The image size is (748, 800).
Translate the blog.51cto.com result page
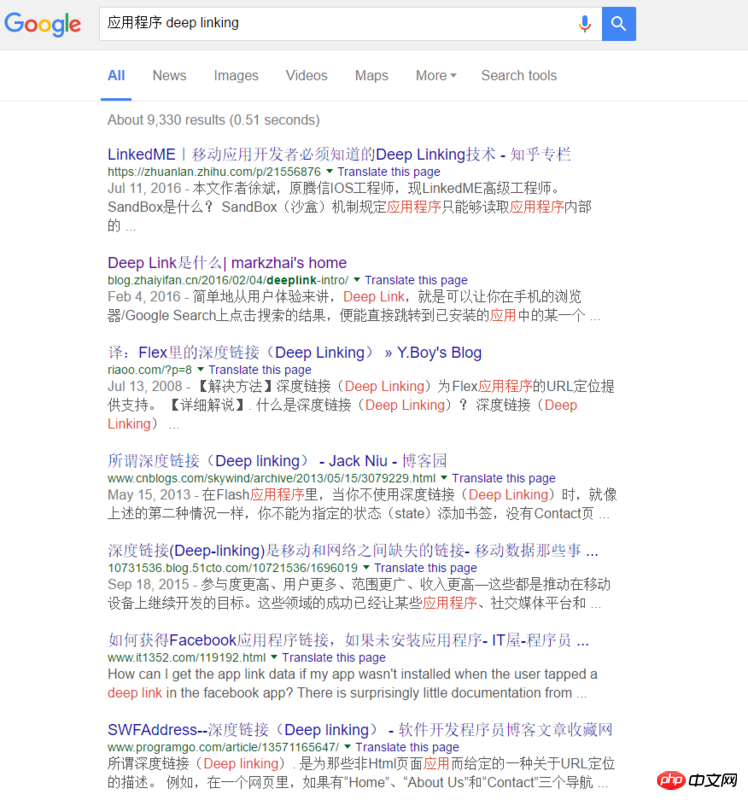[x=426, y=568]
